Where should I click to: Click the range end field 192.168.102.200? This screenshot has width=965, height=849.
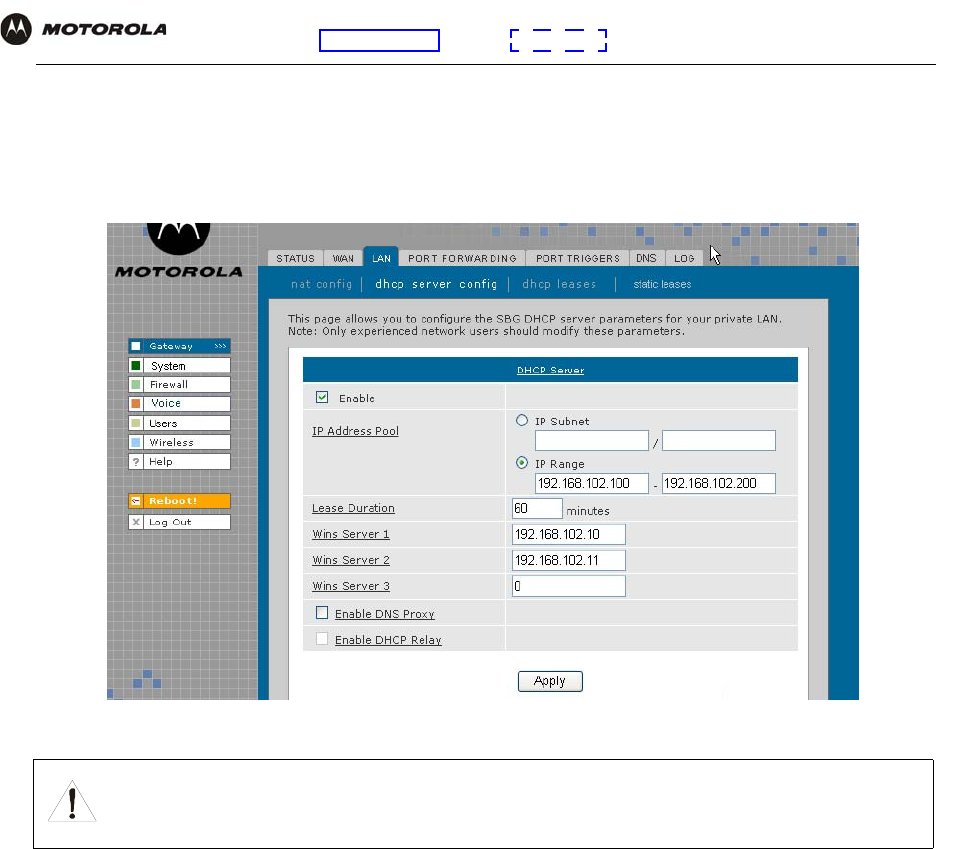(719, 484)
